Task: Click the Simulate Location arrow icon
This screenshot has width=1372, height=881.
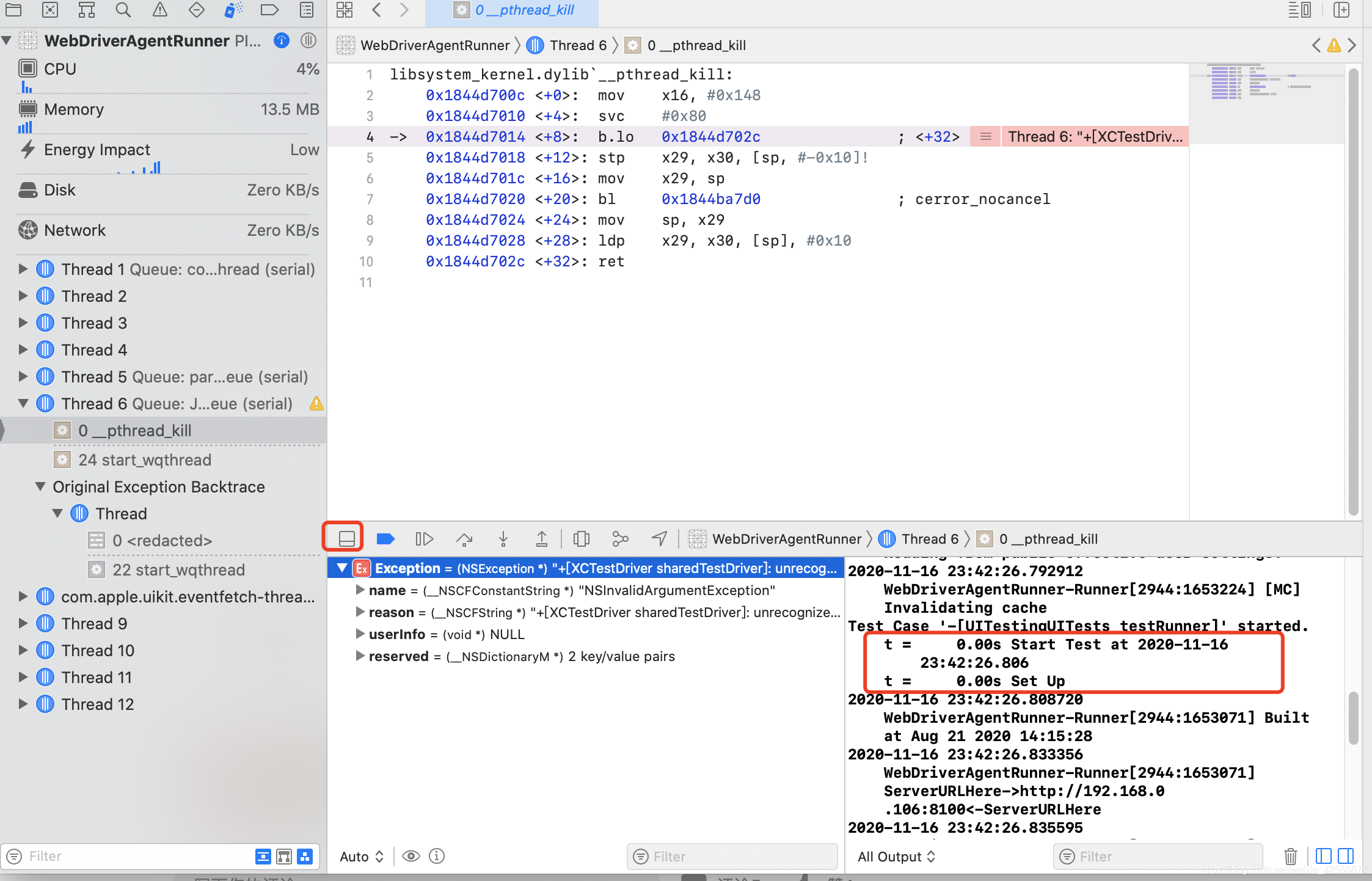Action: 659,538
